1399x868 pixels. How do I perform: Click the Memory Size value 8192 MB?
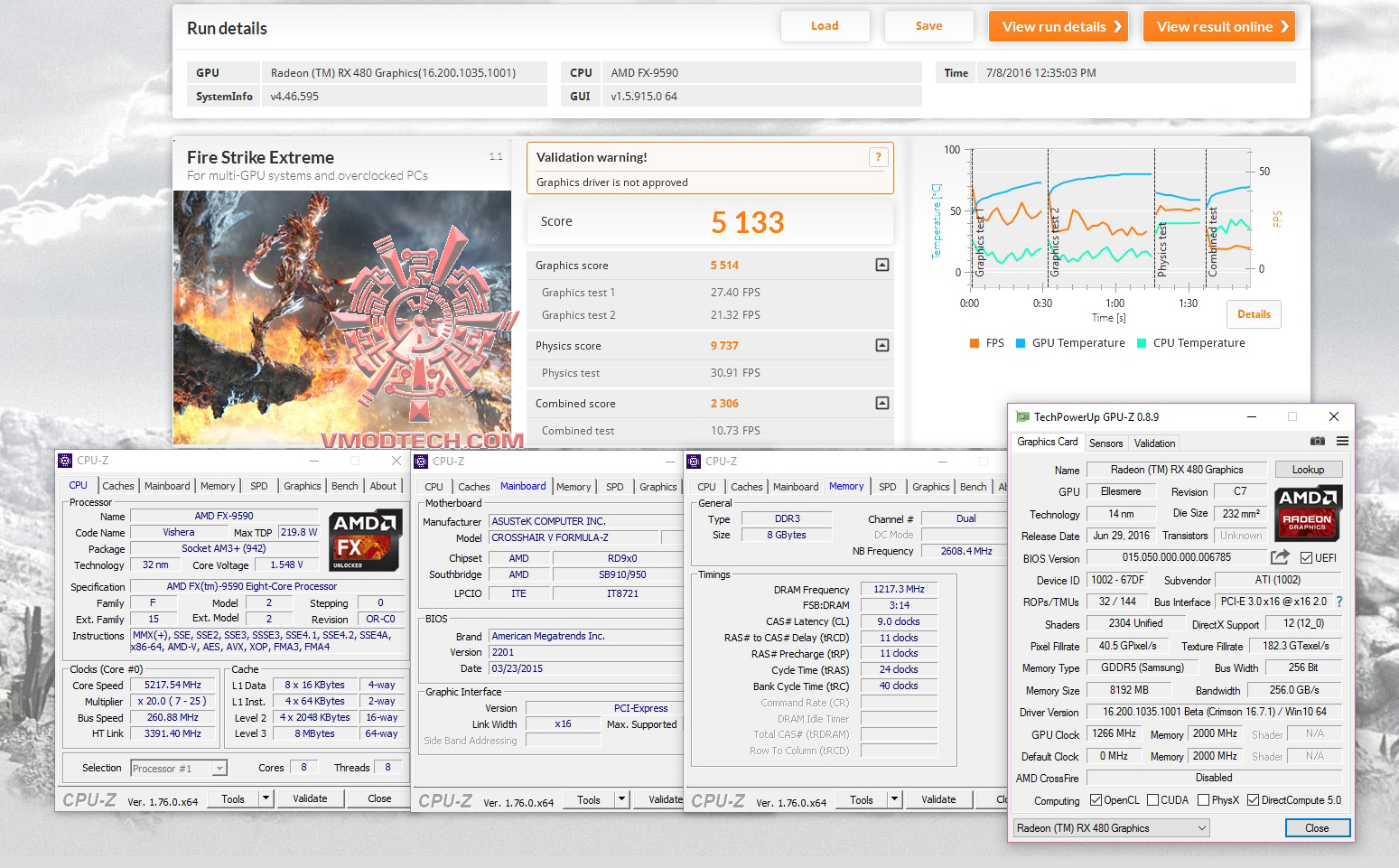pyautogui.click(x=1129, y=690)
